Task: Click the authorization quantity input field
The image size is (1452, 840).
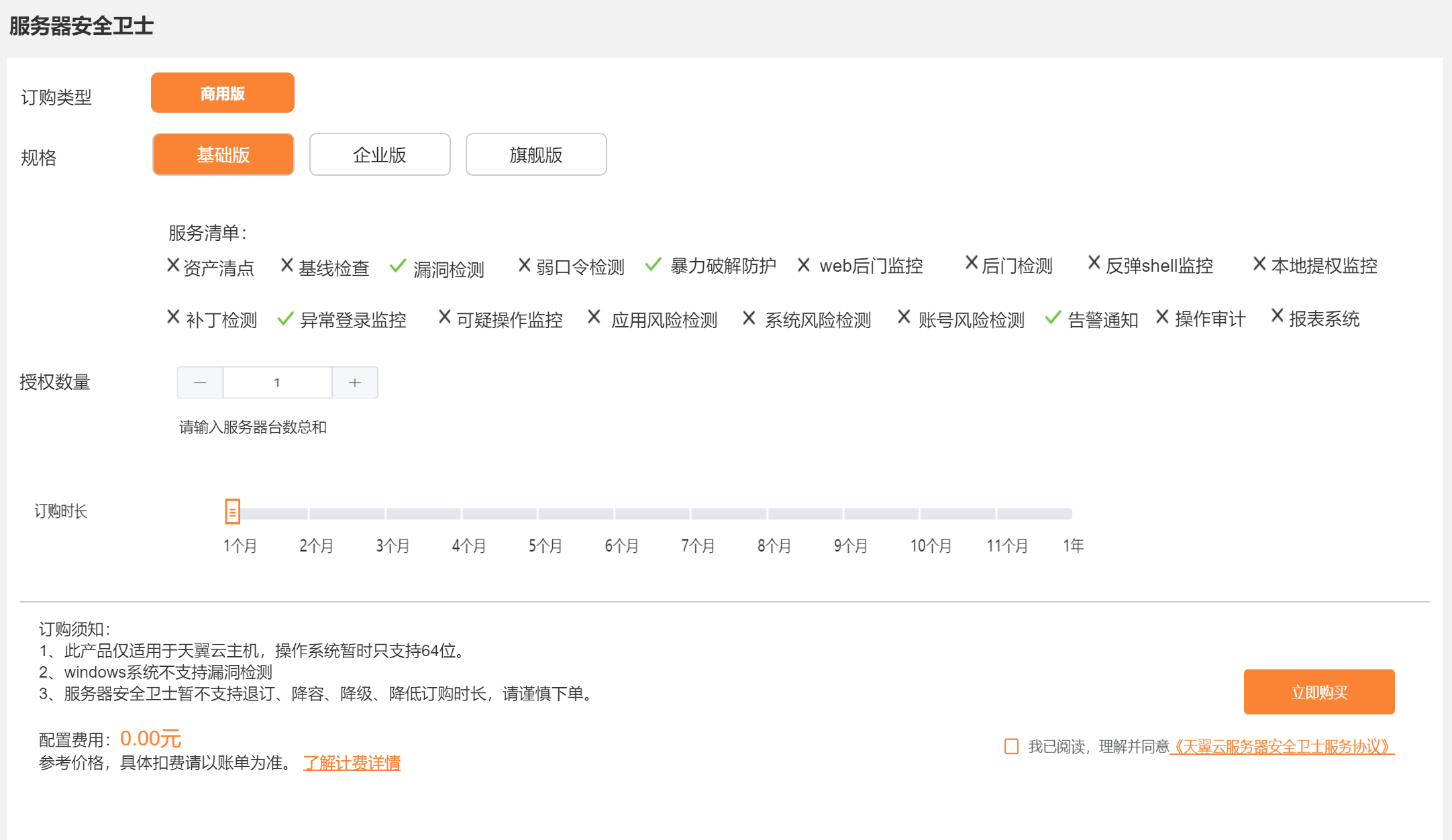Action: coord(277,382)
